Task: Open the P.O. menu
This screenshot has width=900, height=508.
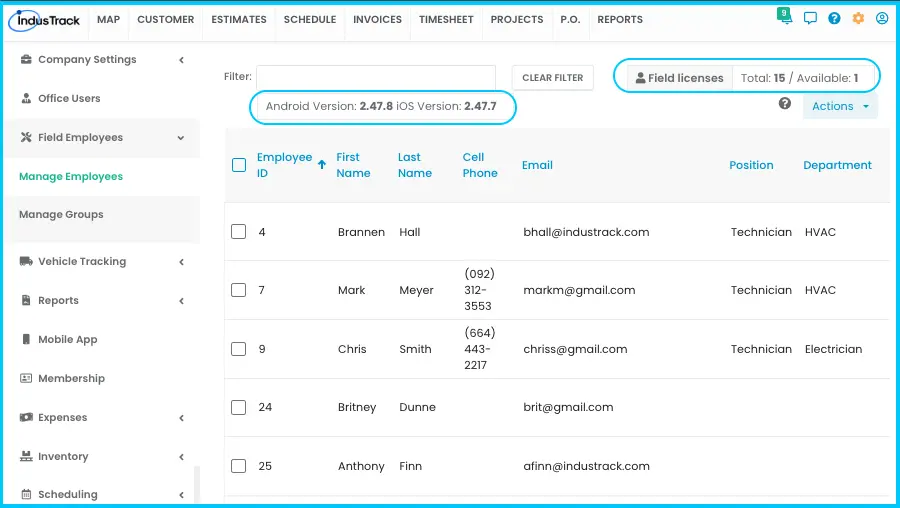Action: tap(570, 20)
